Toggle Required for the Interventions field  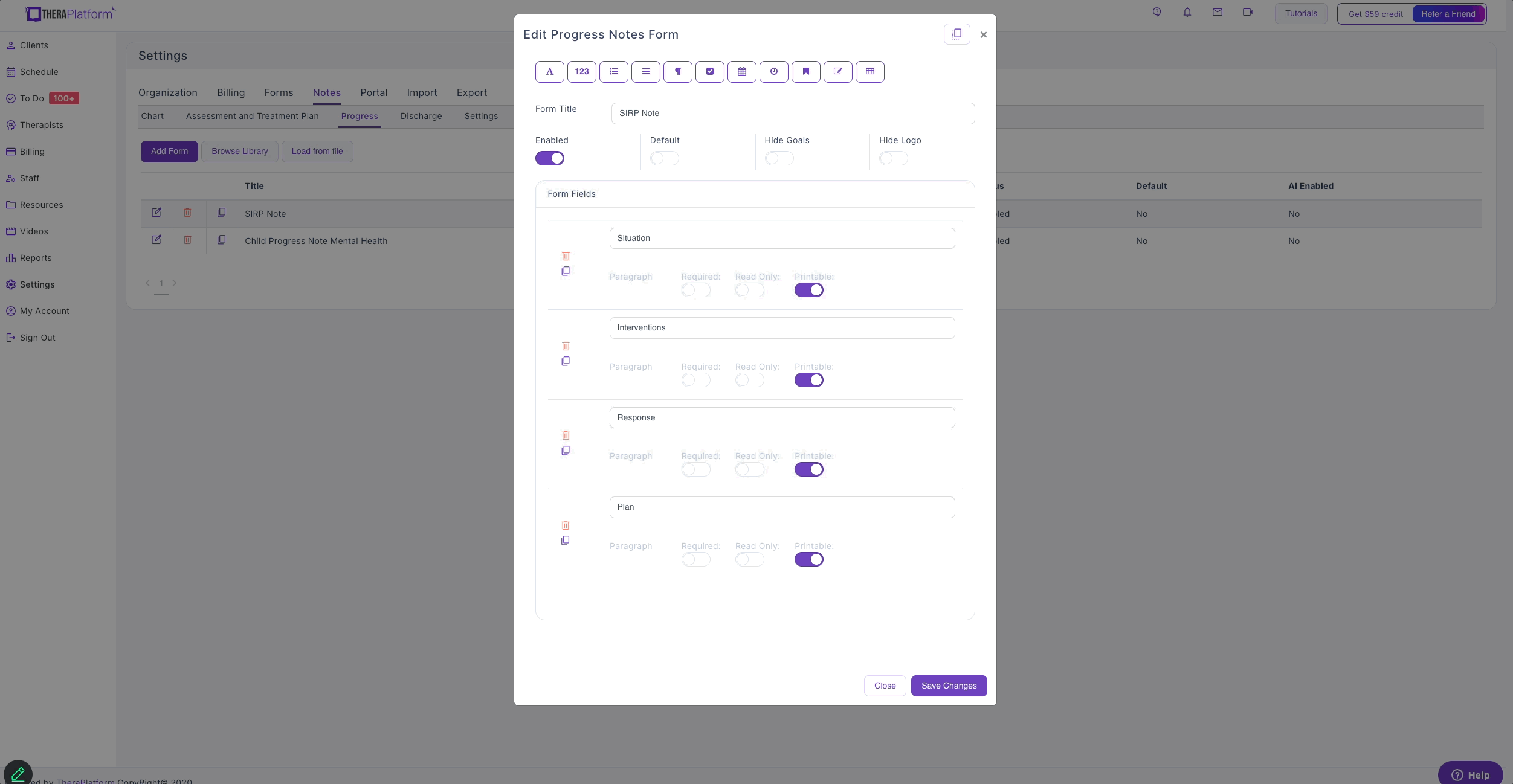[x=696, y=380]
